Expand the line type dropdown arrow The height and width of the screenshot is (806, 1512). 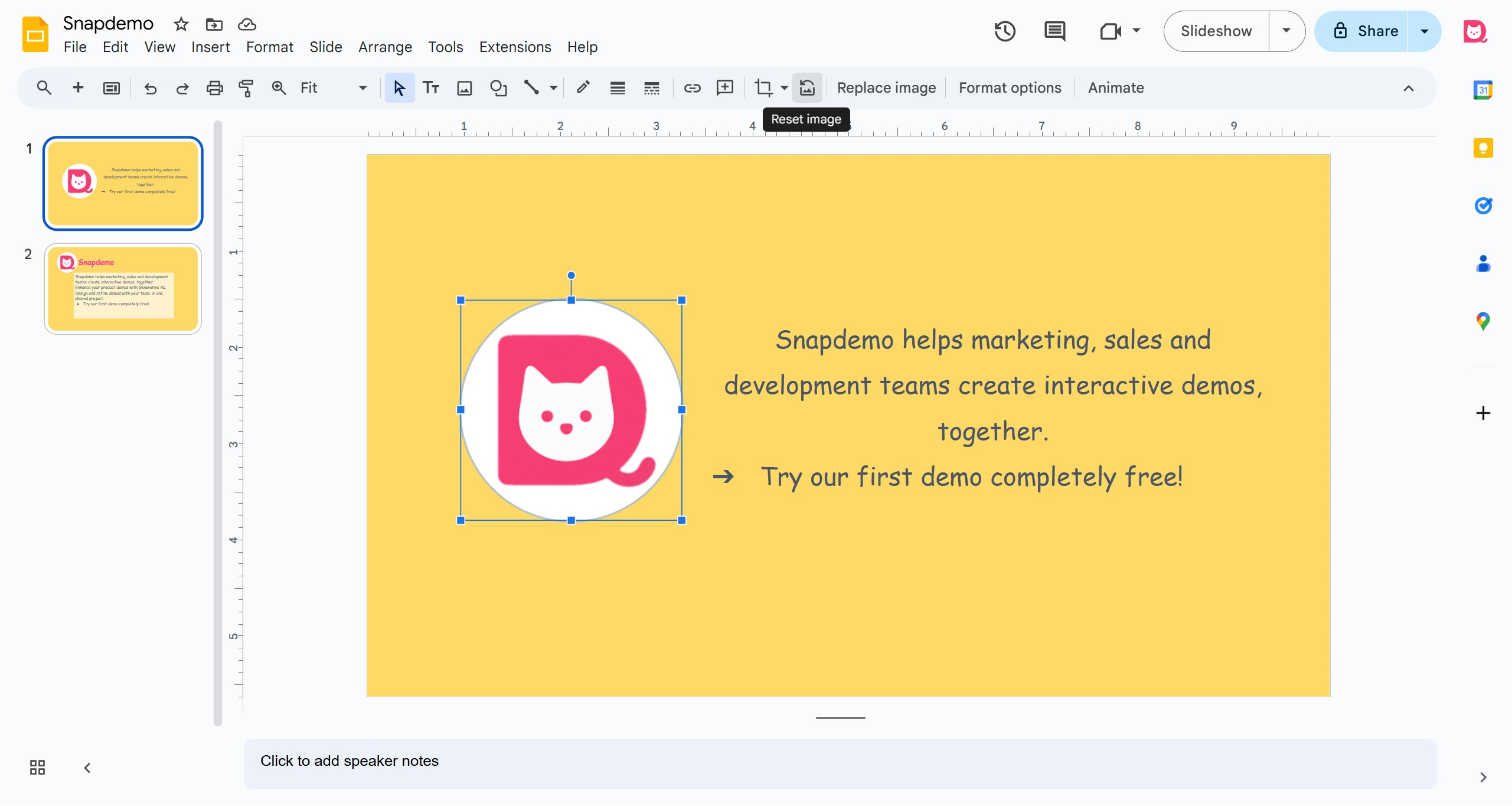[553, 88]
